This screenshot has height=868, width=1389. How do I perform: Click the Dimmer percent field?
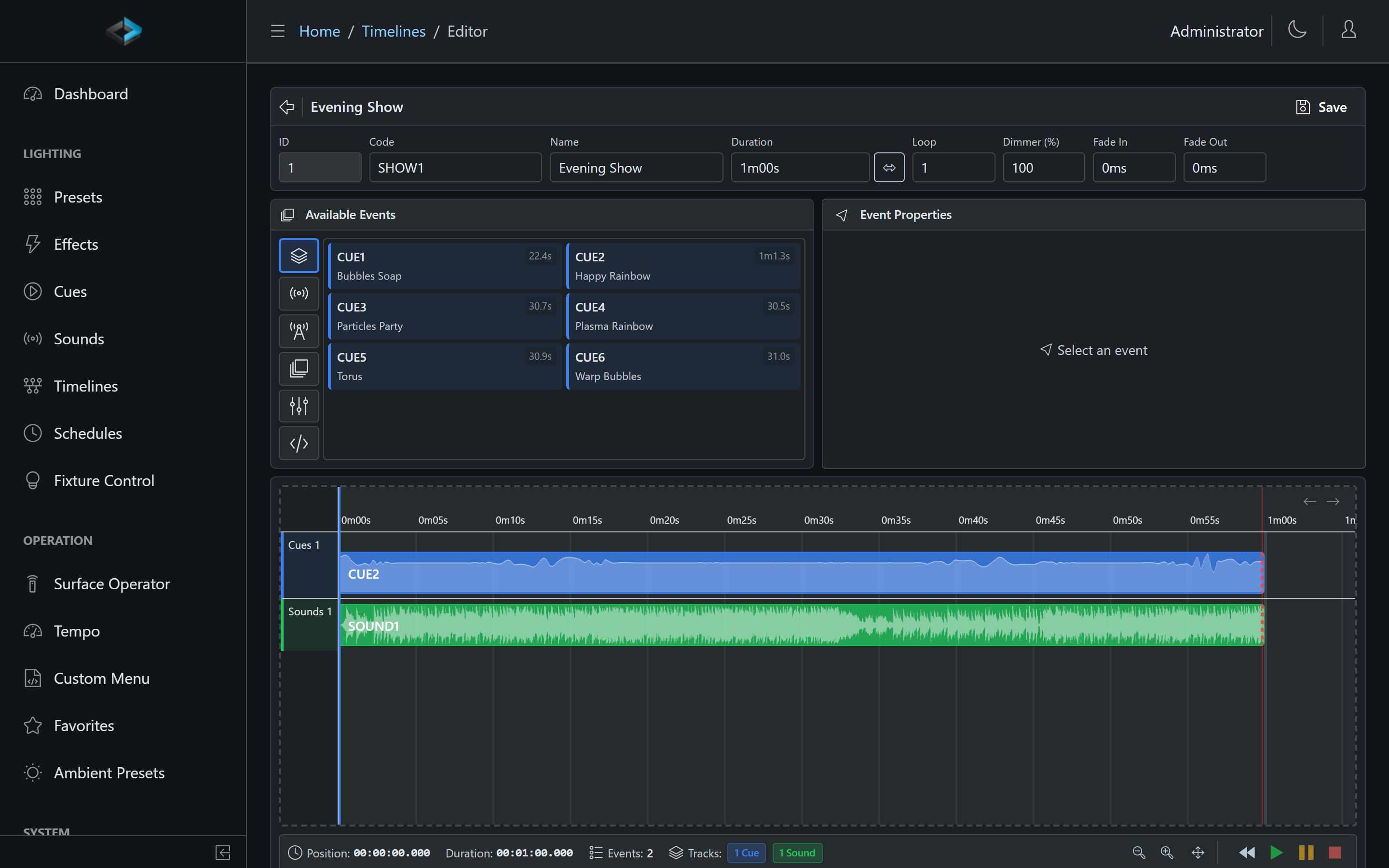click(x=1044, y=168)
